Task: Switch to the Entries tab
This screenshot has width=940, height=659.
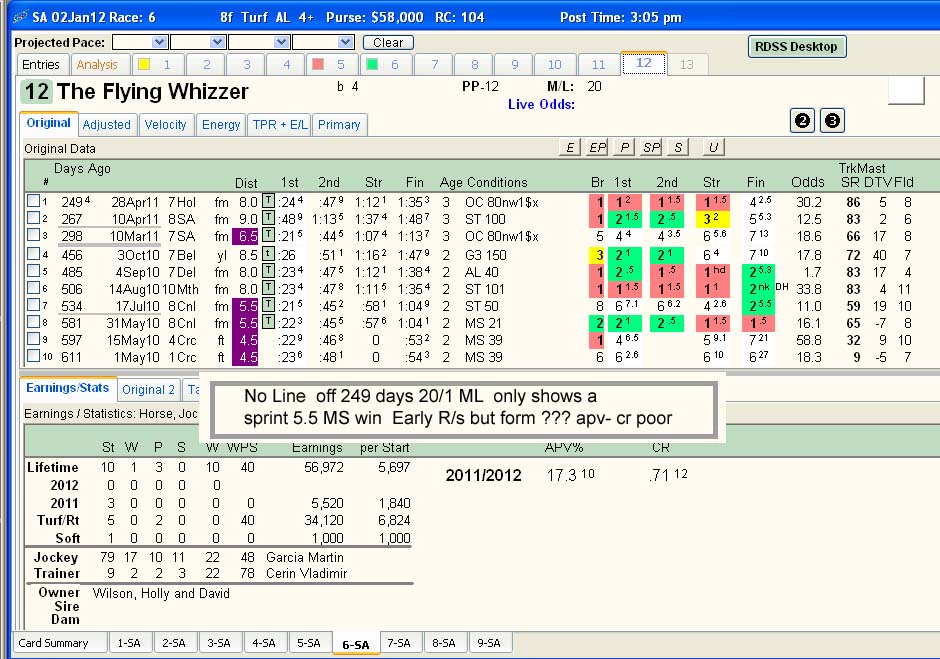Action: (41, 64)
